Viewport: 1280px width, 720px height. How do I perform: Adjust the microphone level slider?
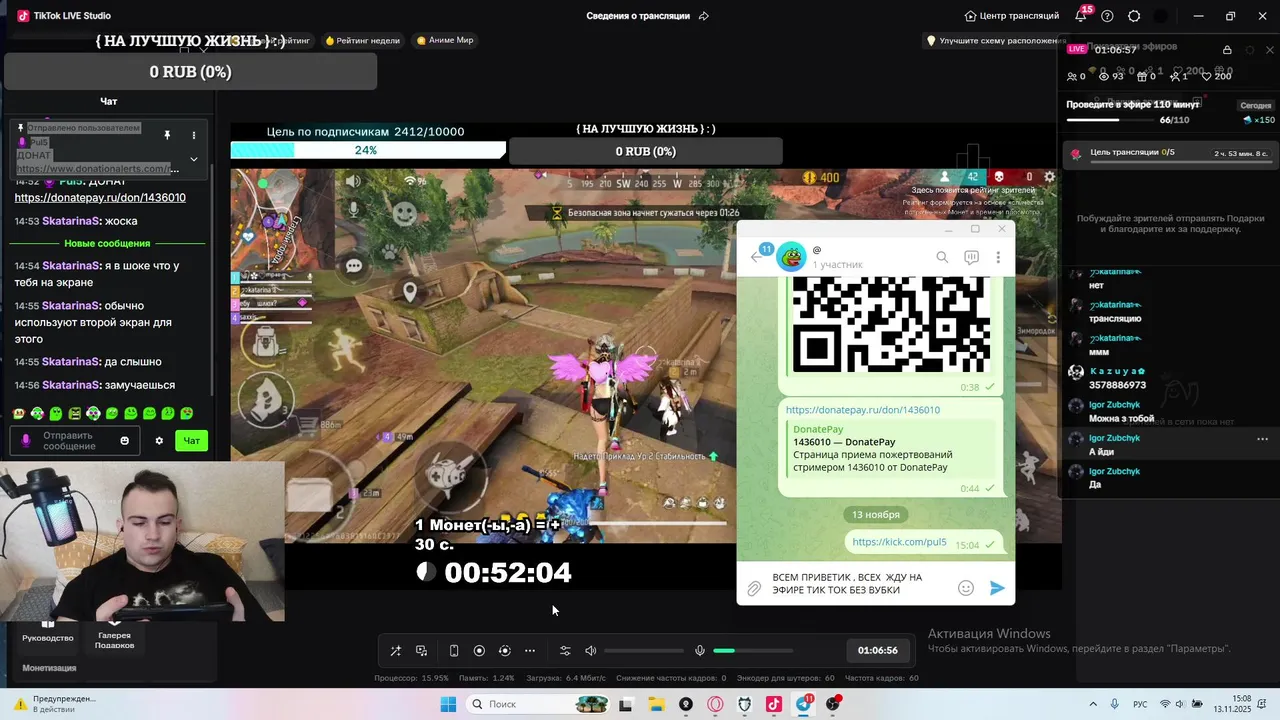coord(753,651)
